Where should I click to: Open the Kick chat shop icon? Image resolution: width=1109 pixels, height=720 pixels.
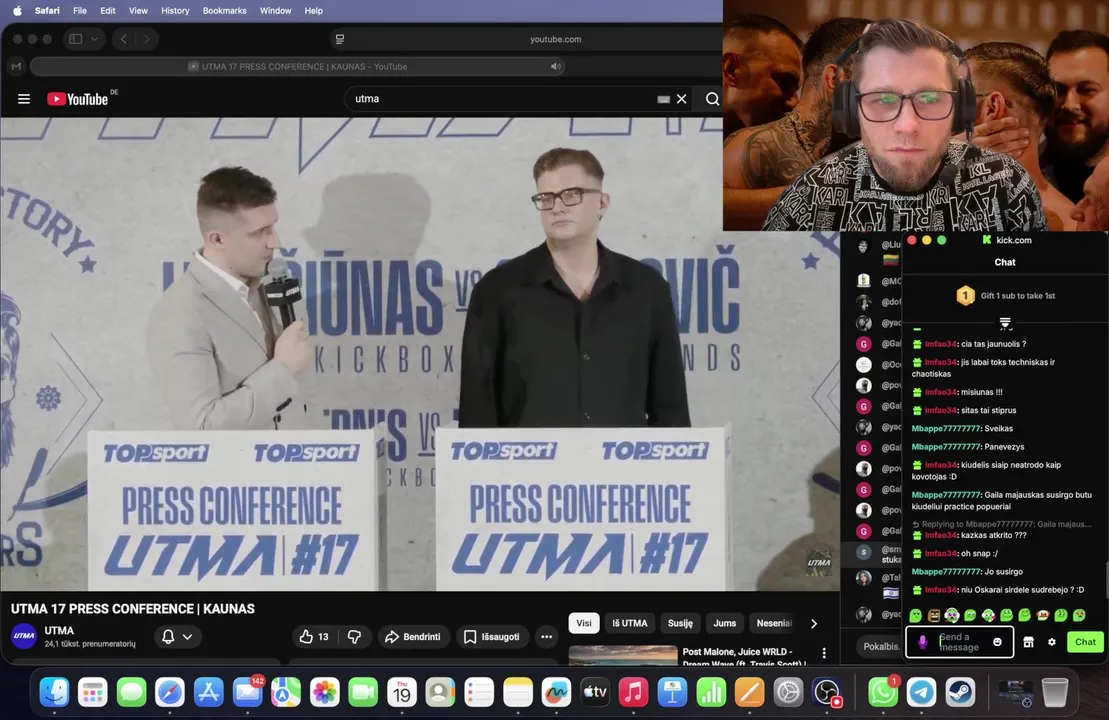click(x=1028, y=642)
